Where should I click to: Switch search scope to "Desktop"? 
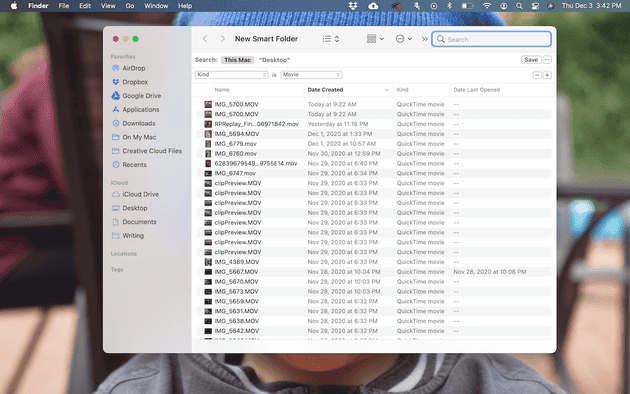[x=274, y=60]
